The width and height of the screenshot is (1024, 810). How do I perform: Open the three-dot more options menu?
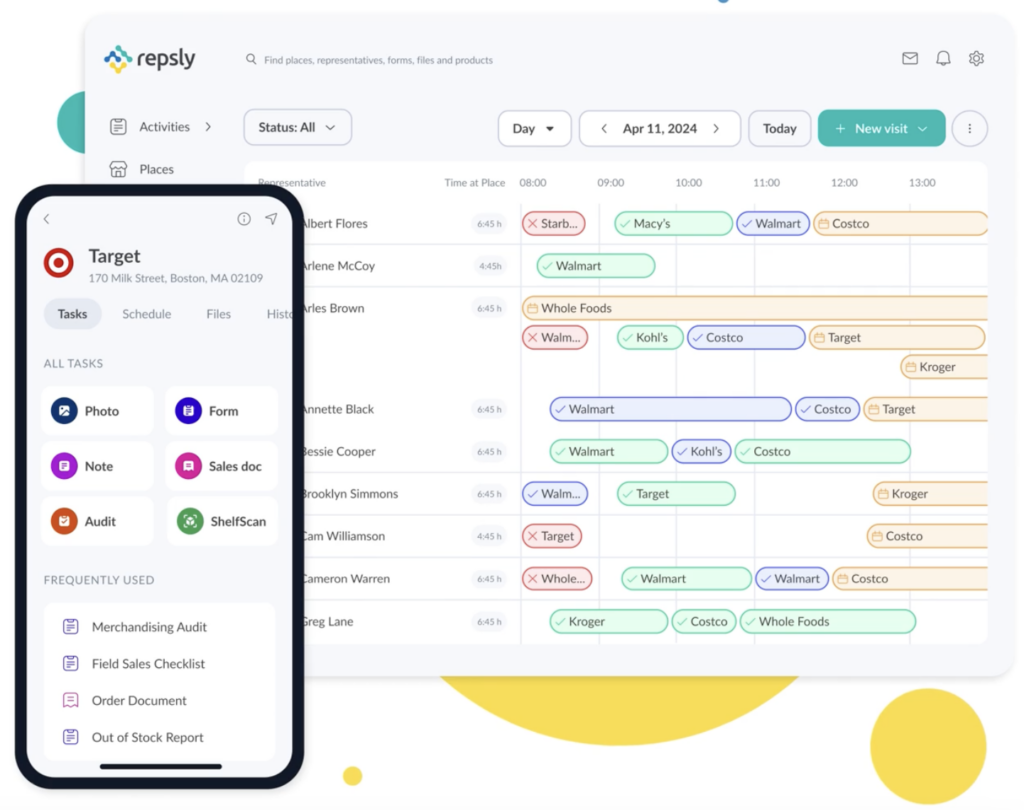[x=968, y=128]
